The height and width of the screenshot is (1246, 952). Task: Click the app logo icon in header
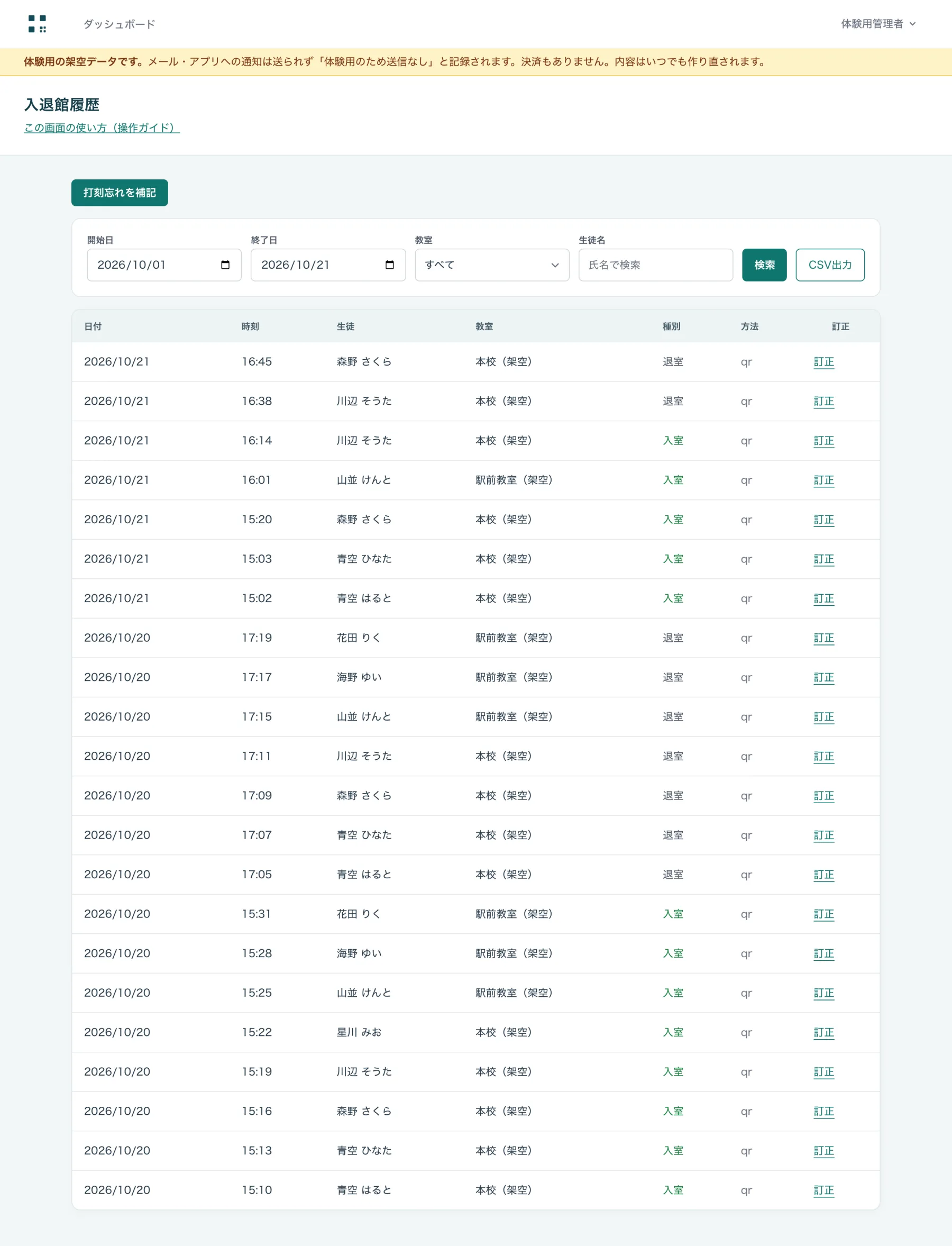[37, 24]
